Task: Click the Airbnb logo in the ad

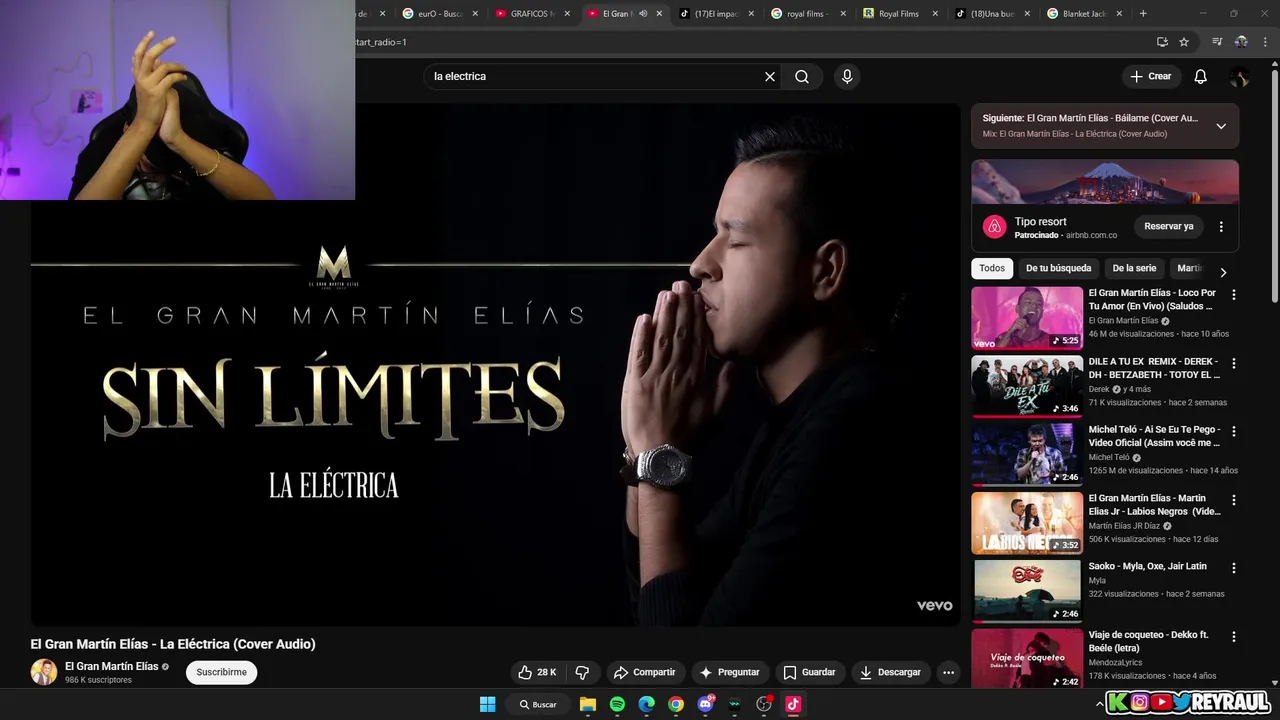Action: (x=994, y=227)
